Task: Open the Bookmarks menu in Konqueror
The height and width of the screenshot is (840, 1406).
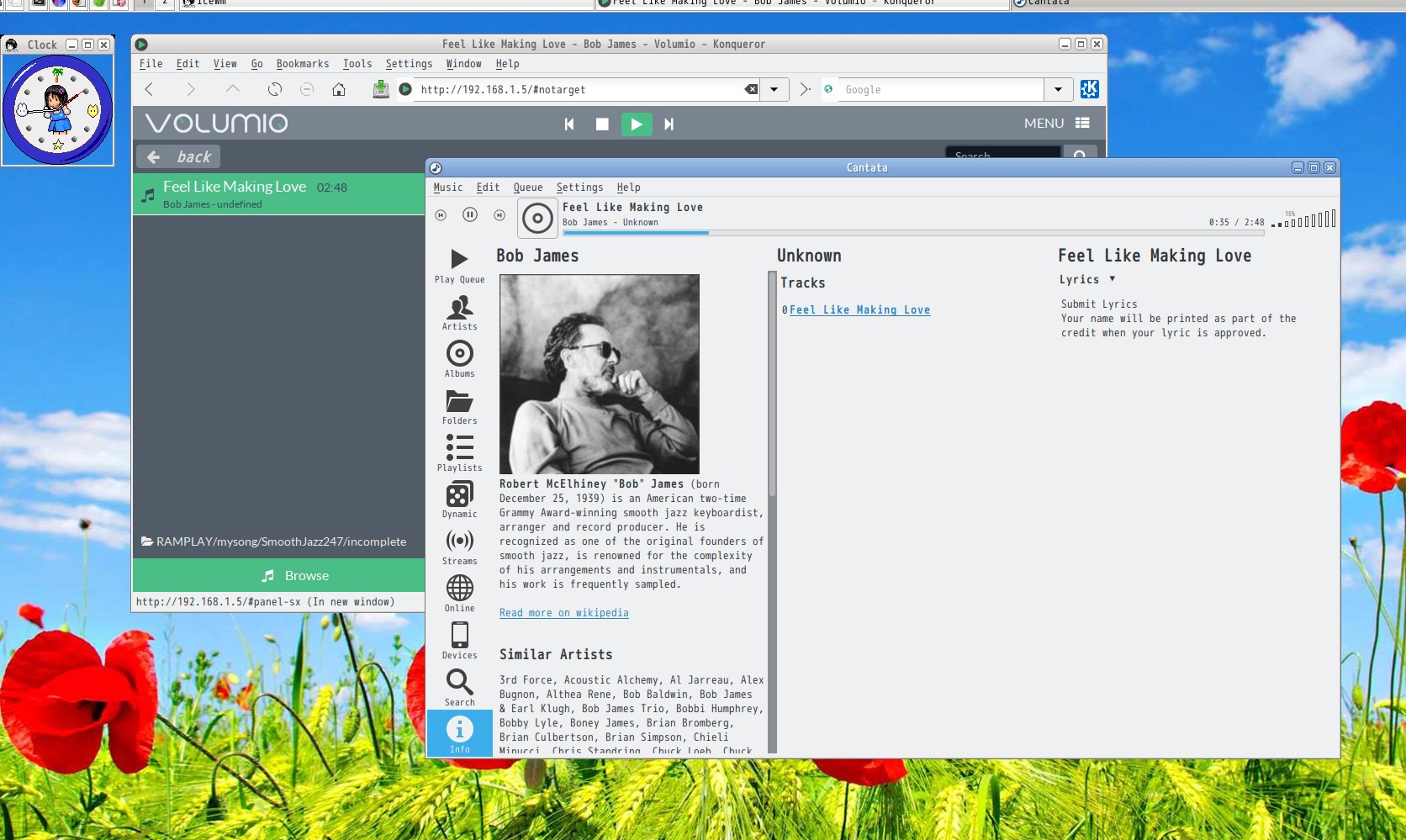Action: [x=302, y=64]
